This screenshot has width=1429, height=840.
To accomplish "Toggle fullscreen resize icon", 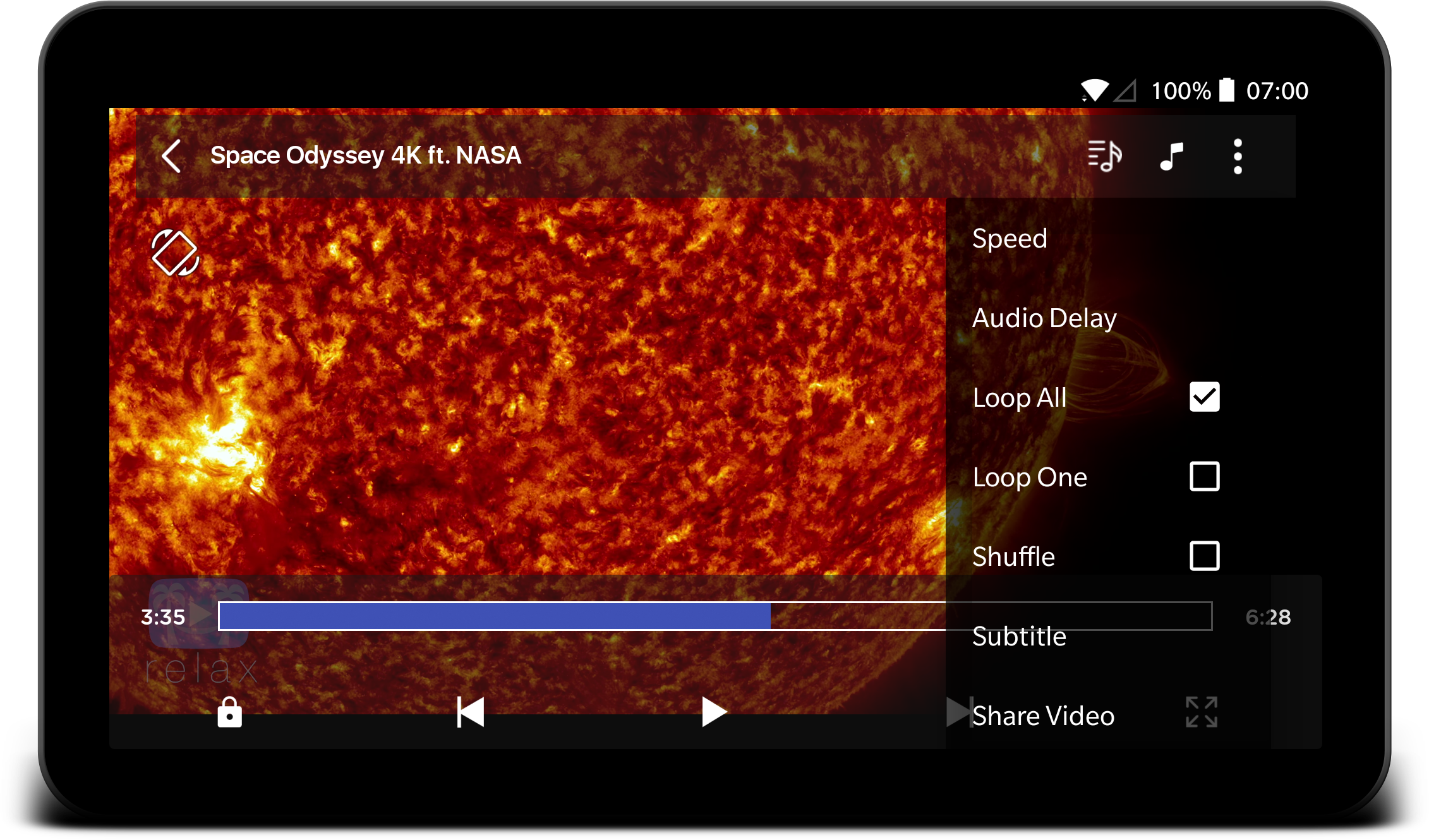I will (x=1202, y=712).
